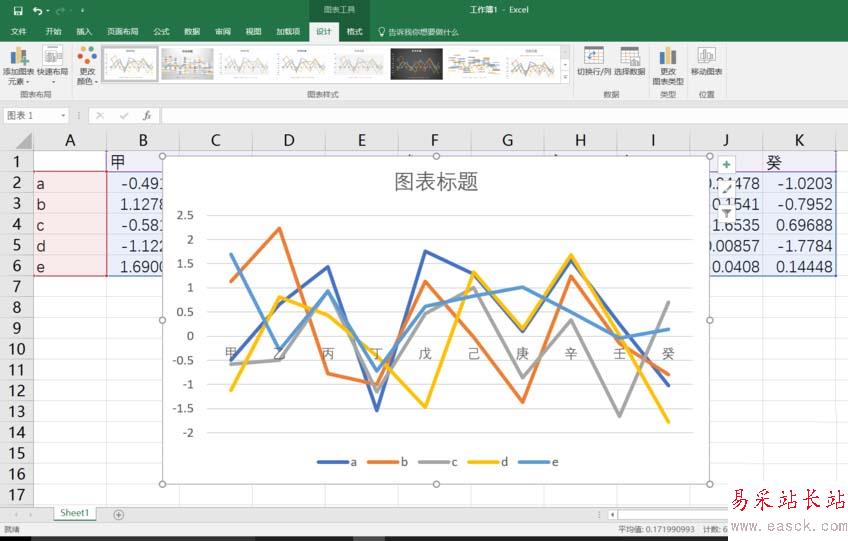Click legend entry 'e' in chart
The width and height of the screenshot is (848, 541).
[538, 462]
